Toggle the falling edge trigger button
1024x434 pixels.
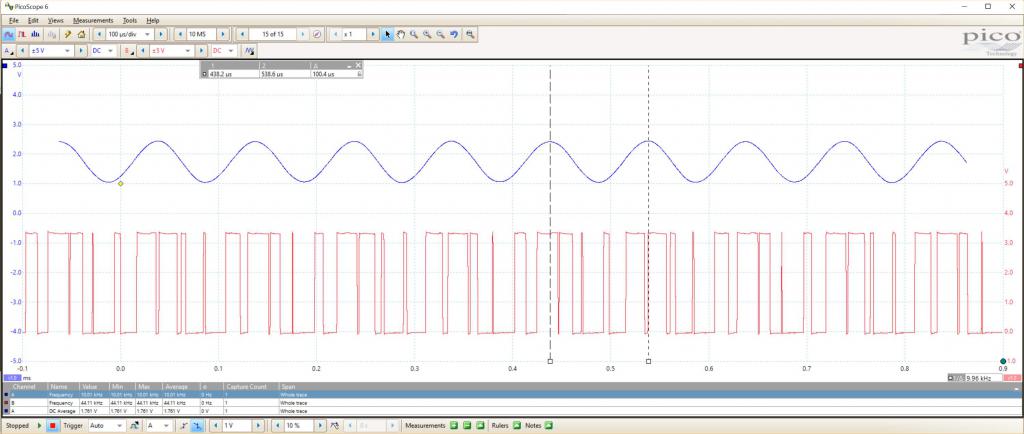(x=196, y=426)
